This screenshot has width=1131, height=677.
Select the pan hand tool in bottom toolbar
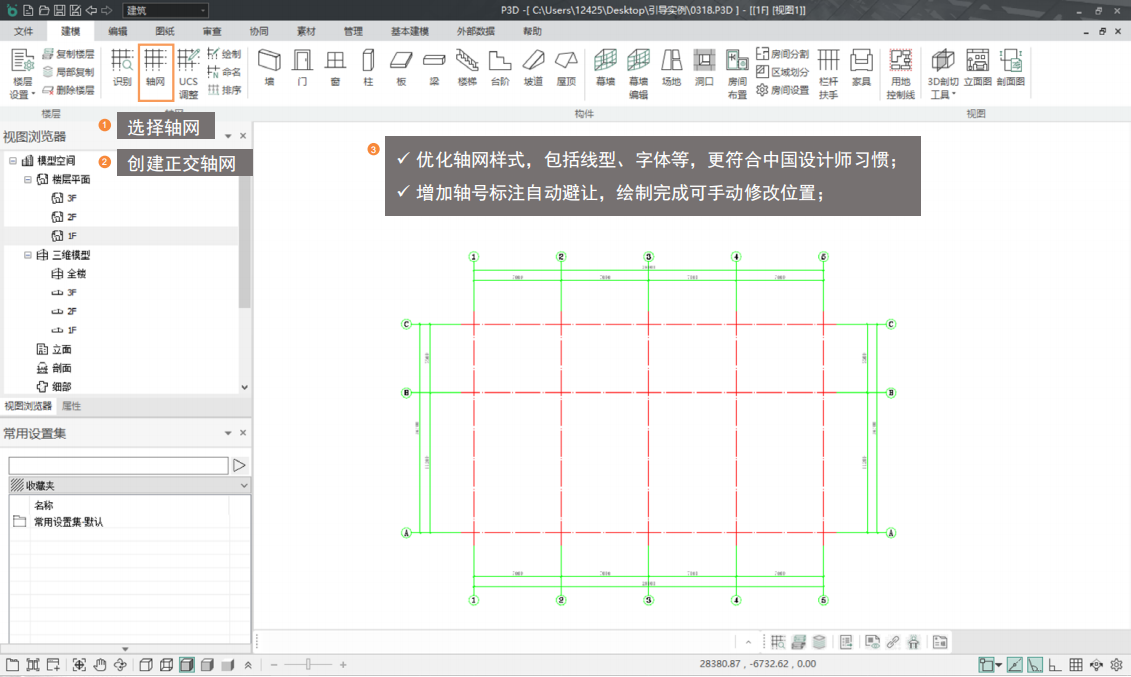click(x=99, y=665)
